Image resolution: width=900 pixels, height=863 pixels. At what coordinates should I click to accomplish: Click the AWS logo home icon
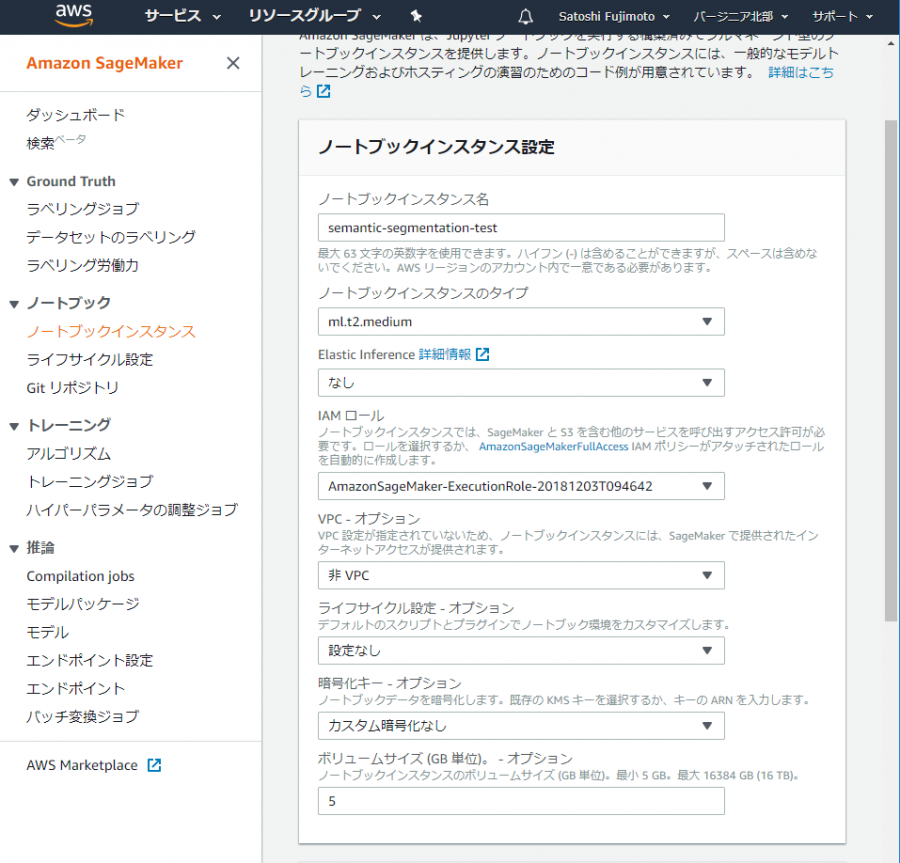(x=74, y=15)
